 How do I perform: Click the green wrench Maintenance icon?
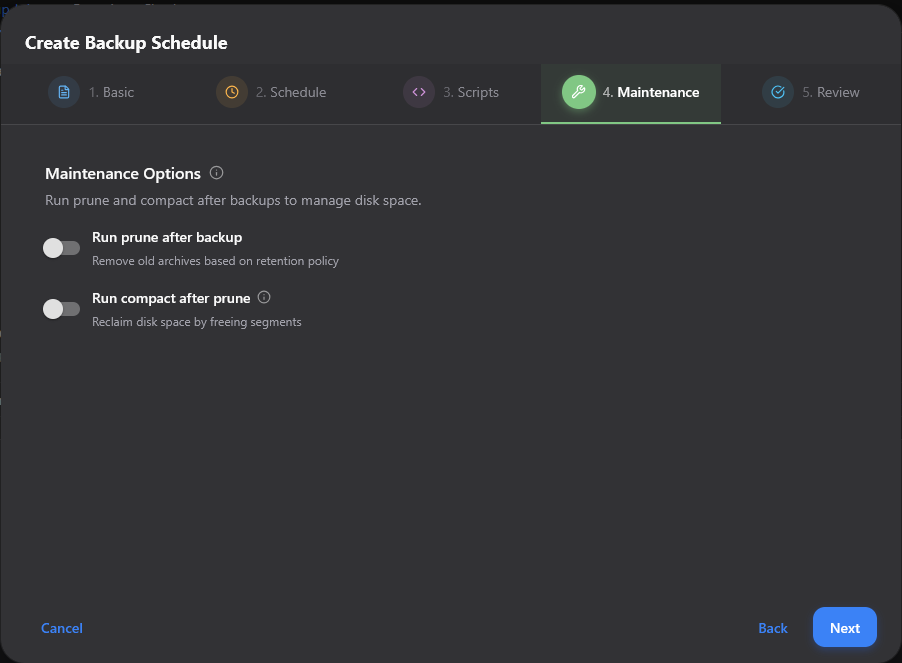[578, 92]
